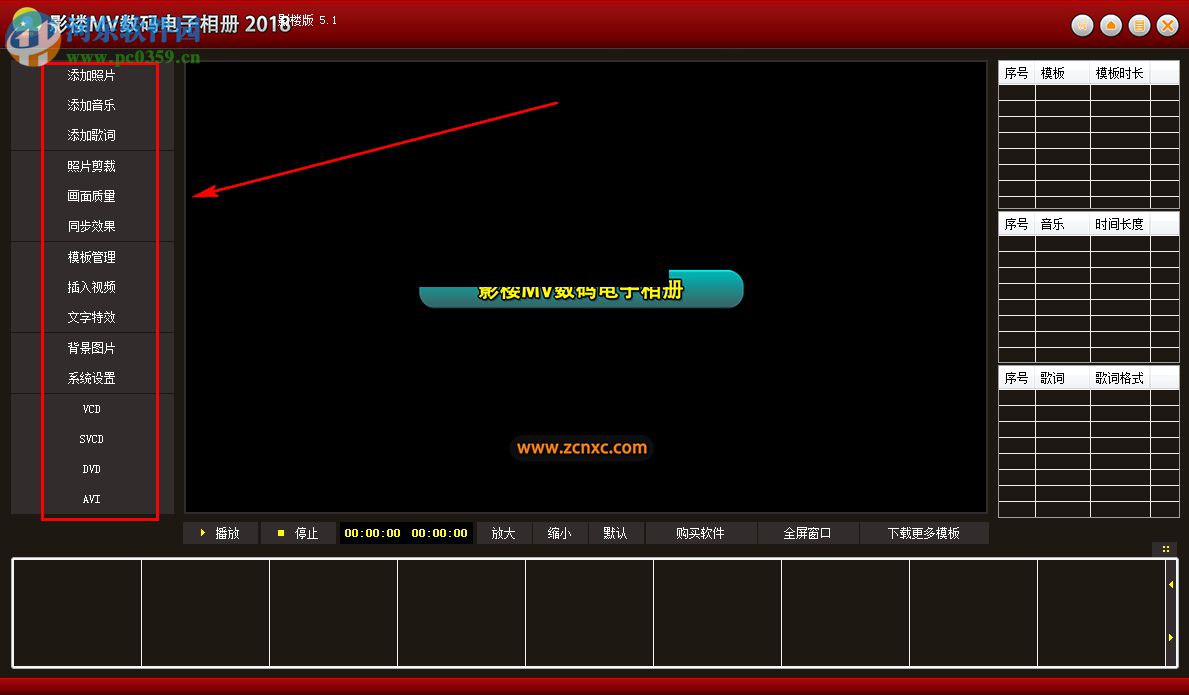Click the www.zcnxc.com link in preview
The height and width of the screenshot is (695, 1189).
(582, 448)
